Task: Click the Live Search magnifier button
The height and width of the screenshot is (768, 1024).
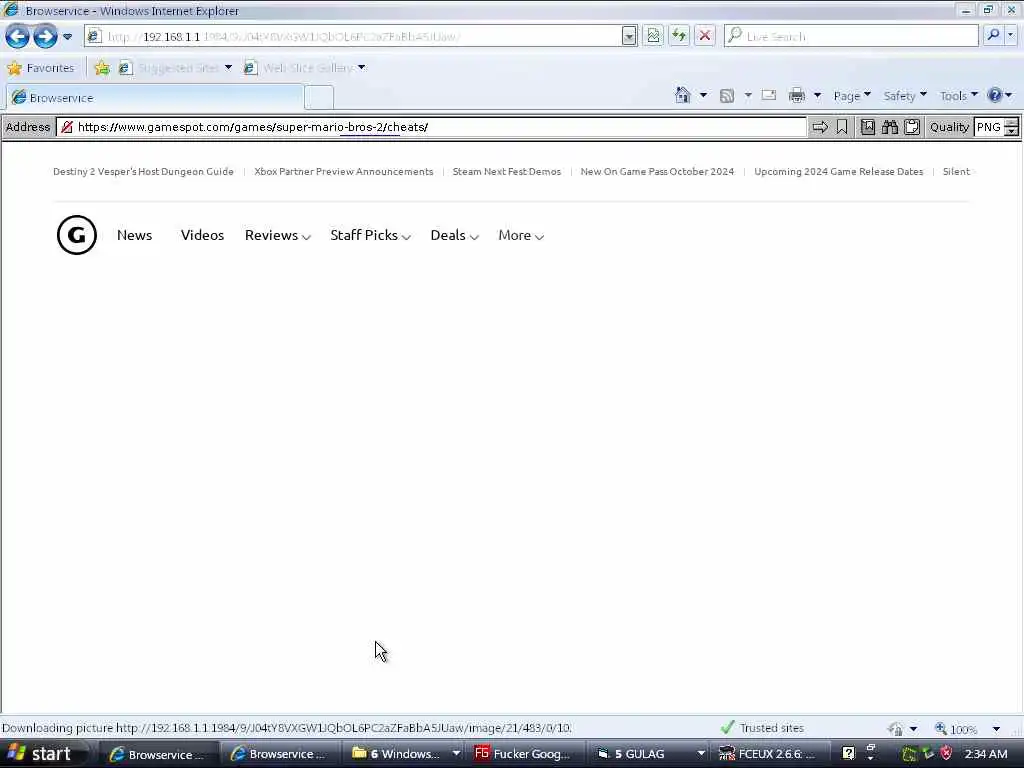Action: (993, 35)
